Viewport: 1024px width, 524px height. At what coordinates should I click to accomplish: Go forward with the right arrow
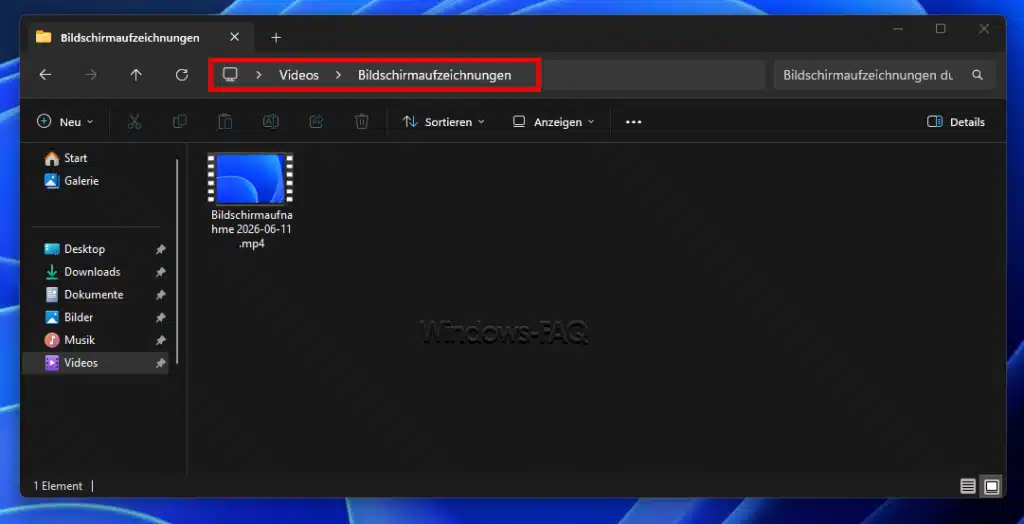(x=91, y=75)
